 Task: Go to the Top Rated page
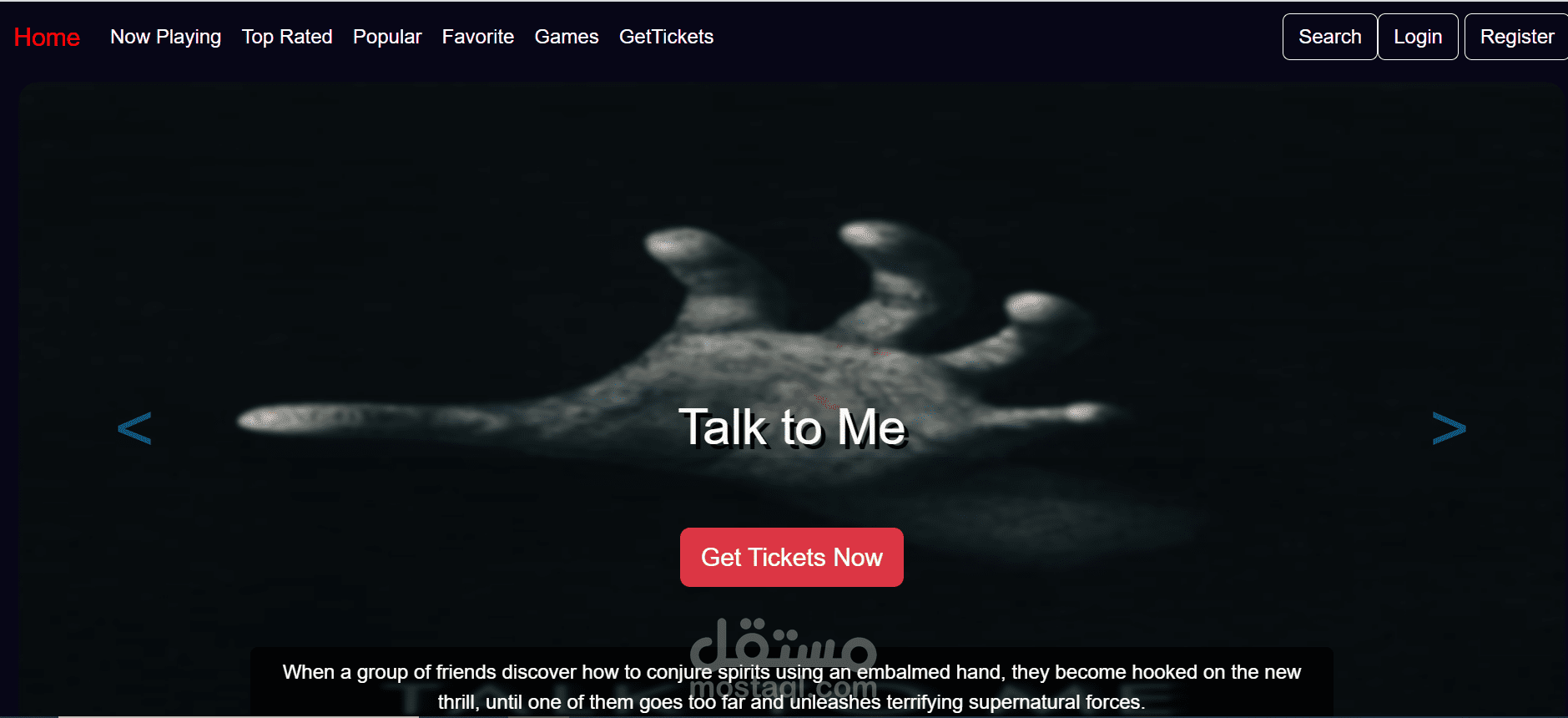point(287,37)
